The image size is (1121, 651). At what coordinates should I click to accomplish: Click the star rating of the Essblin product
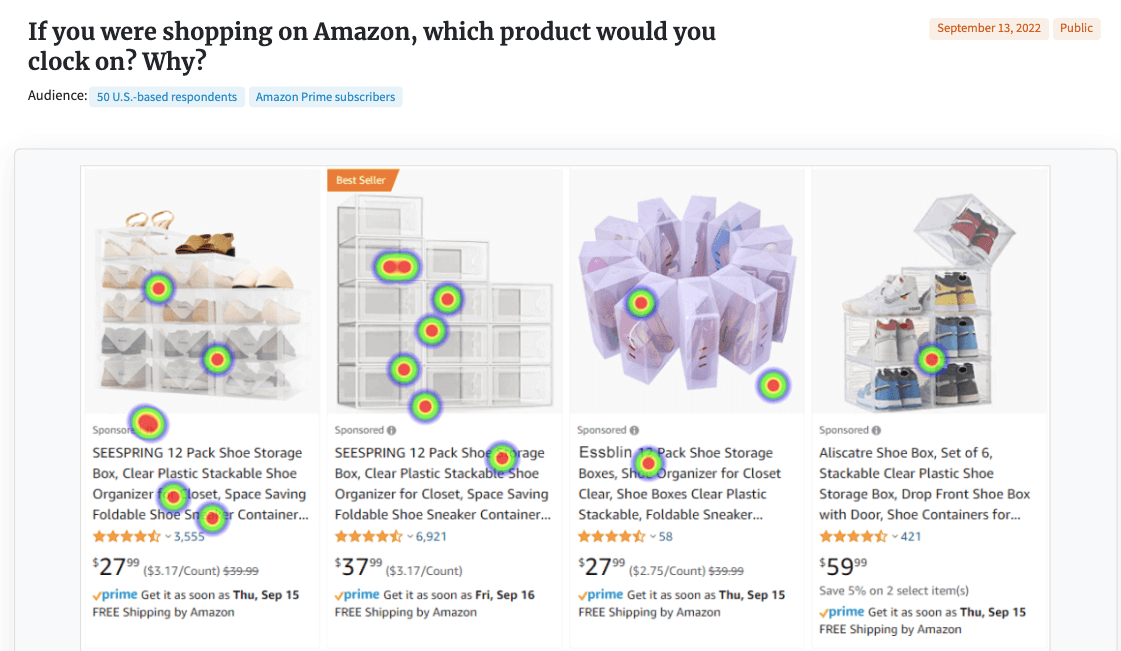(x=612, y=537)
